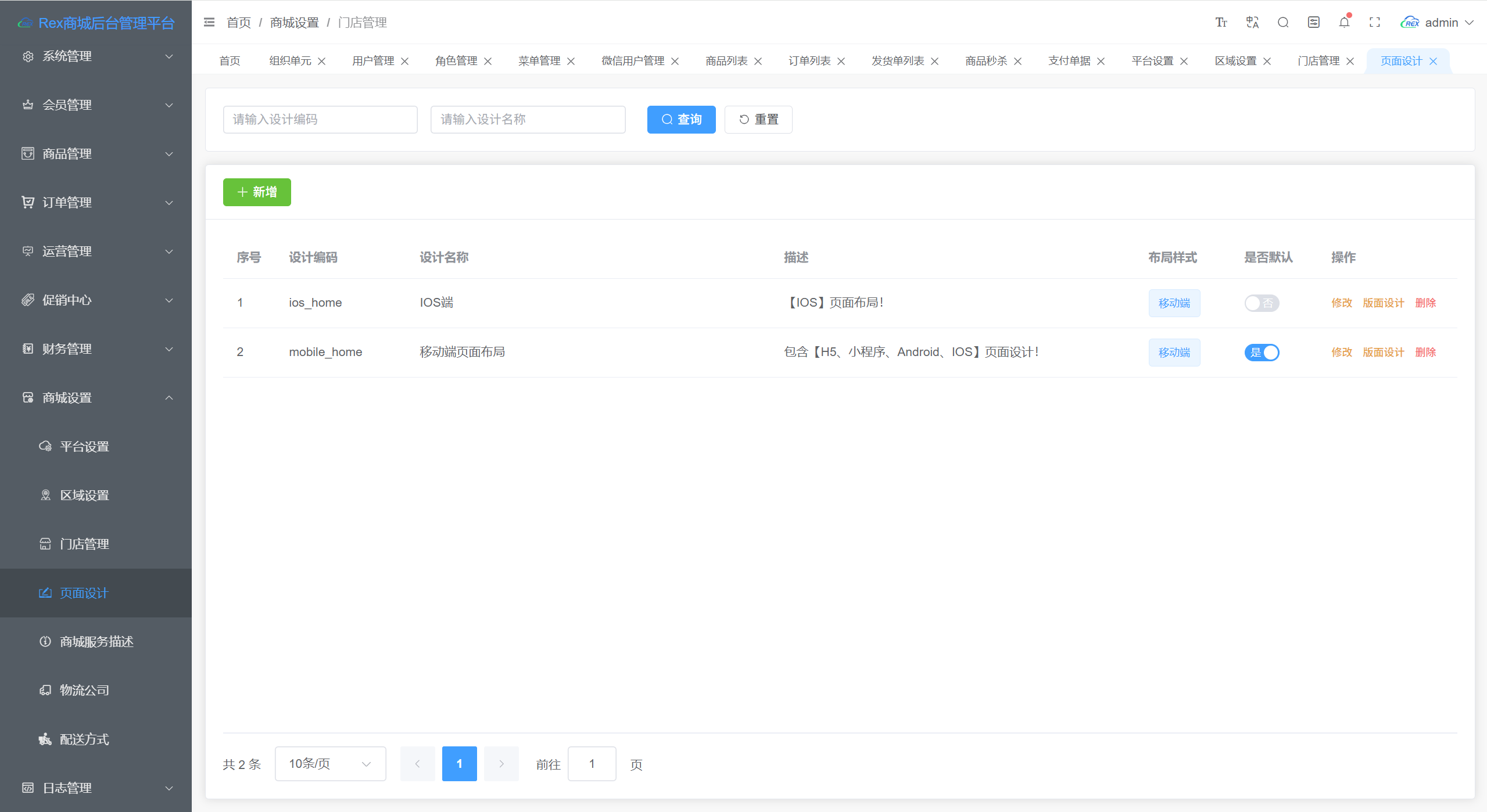
Task: Click the theme settings icon in header
Action: (1313, 22)
